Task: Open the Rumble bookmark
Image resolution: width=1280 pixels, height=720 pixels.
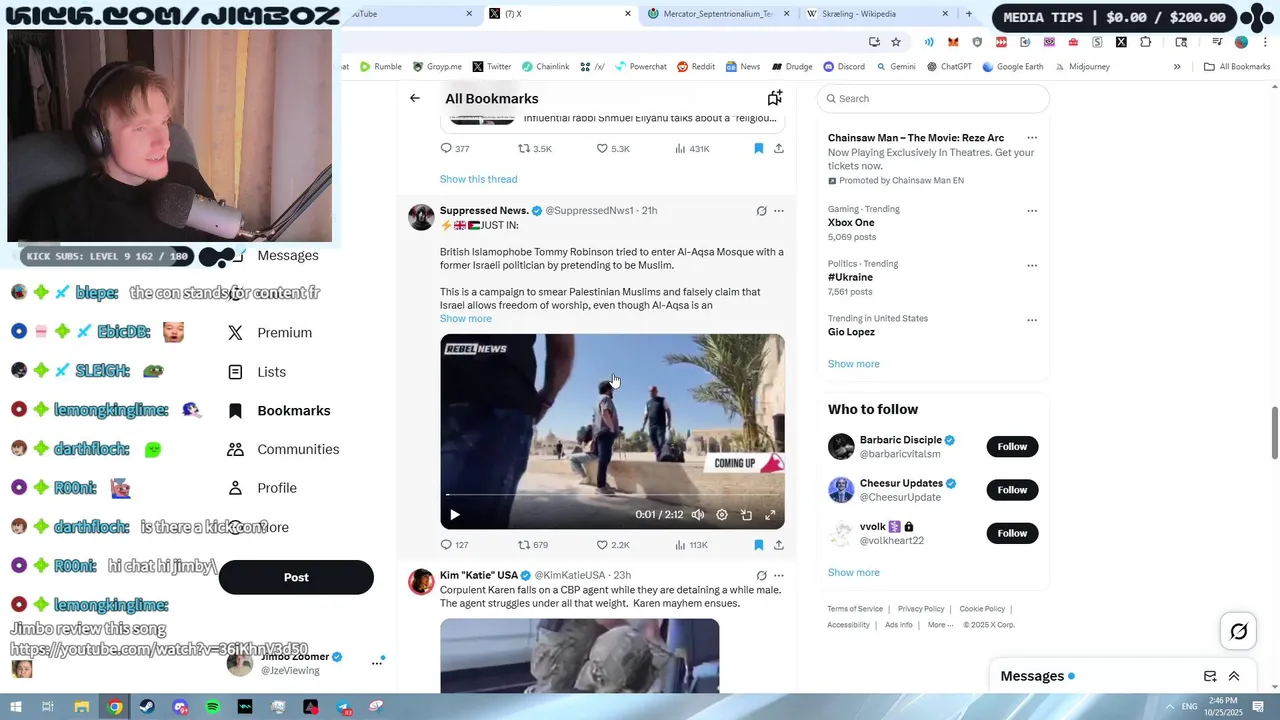Action: point(380,67)
